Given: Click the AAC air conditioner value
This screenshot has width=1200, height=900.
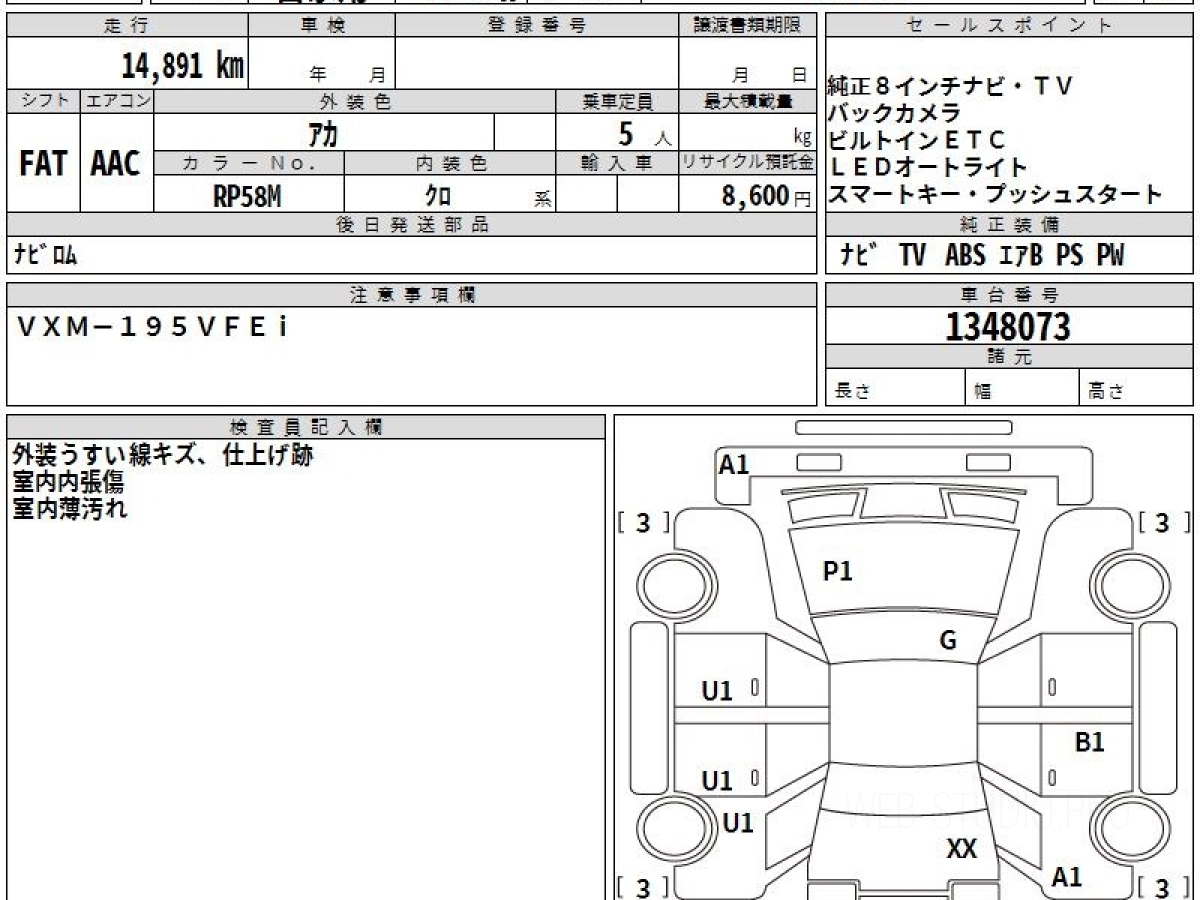Looking at the screenshot, I should point(116,164).
